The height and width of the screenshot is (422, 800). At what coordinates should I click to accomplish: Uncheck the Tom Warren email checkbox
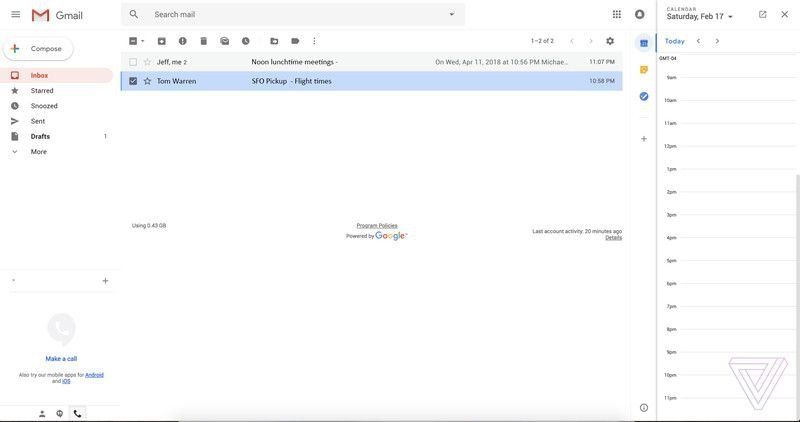click(x=133, y=81)
